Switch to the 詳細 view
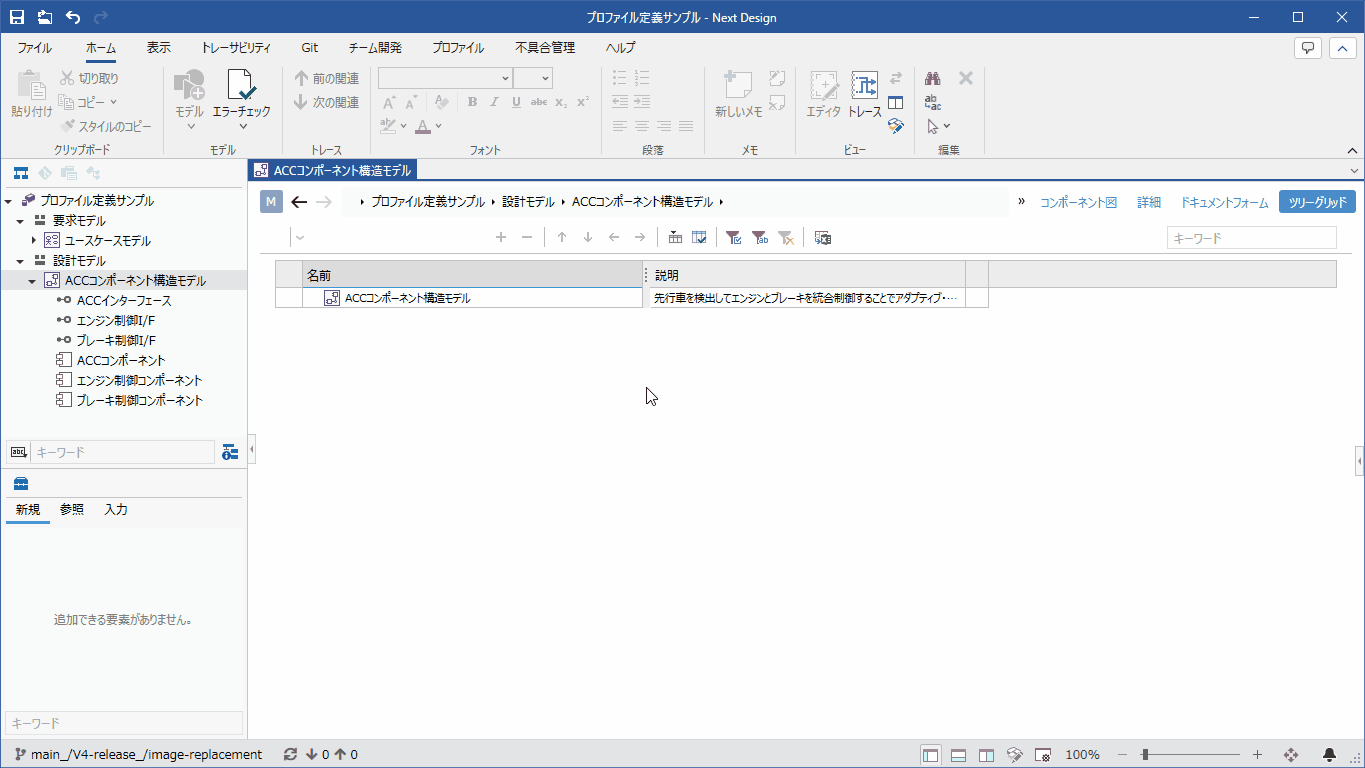This screenshot has width=1365, height=768. [x=1149, y=202]
